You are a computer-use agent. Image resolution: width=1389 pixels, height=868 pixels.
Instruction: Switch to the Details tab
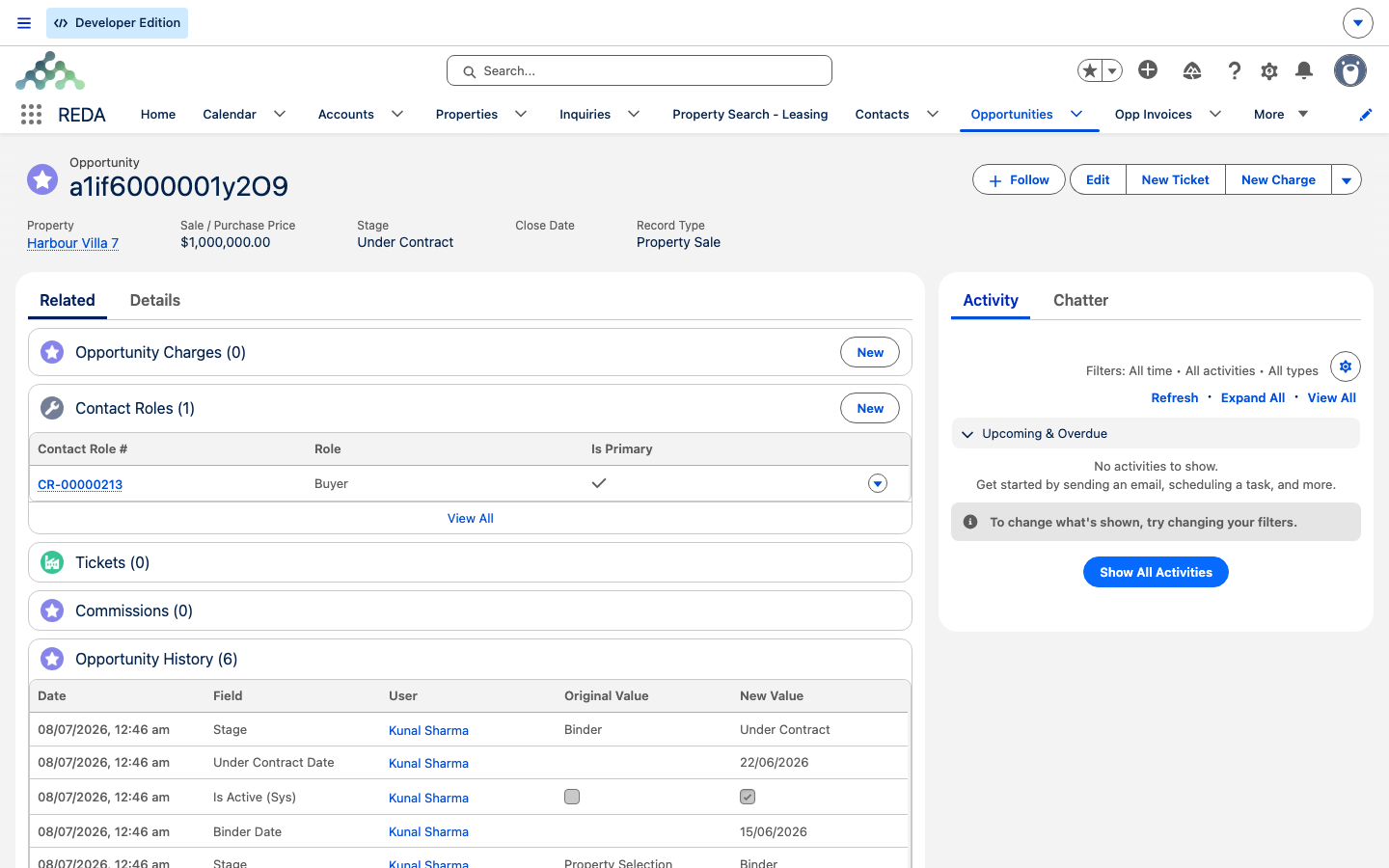click(x=155, y=300)
